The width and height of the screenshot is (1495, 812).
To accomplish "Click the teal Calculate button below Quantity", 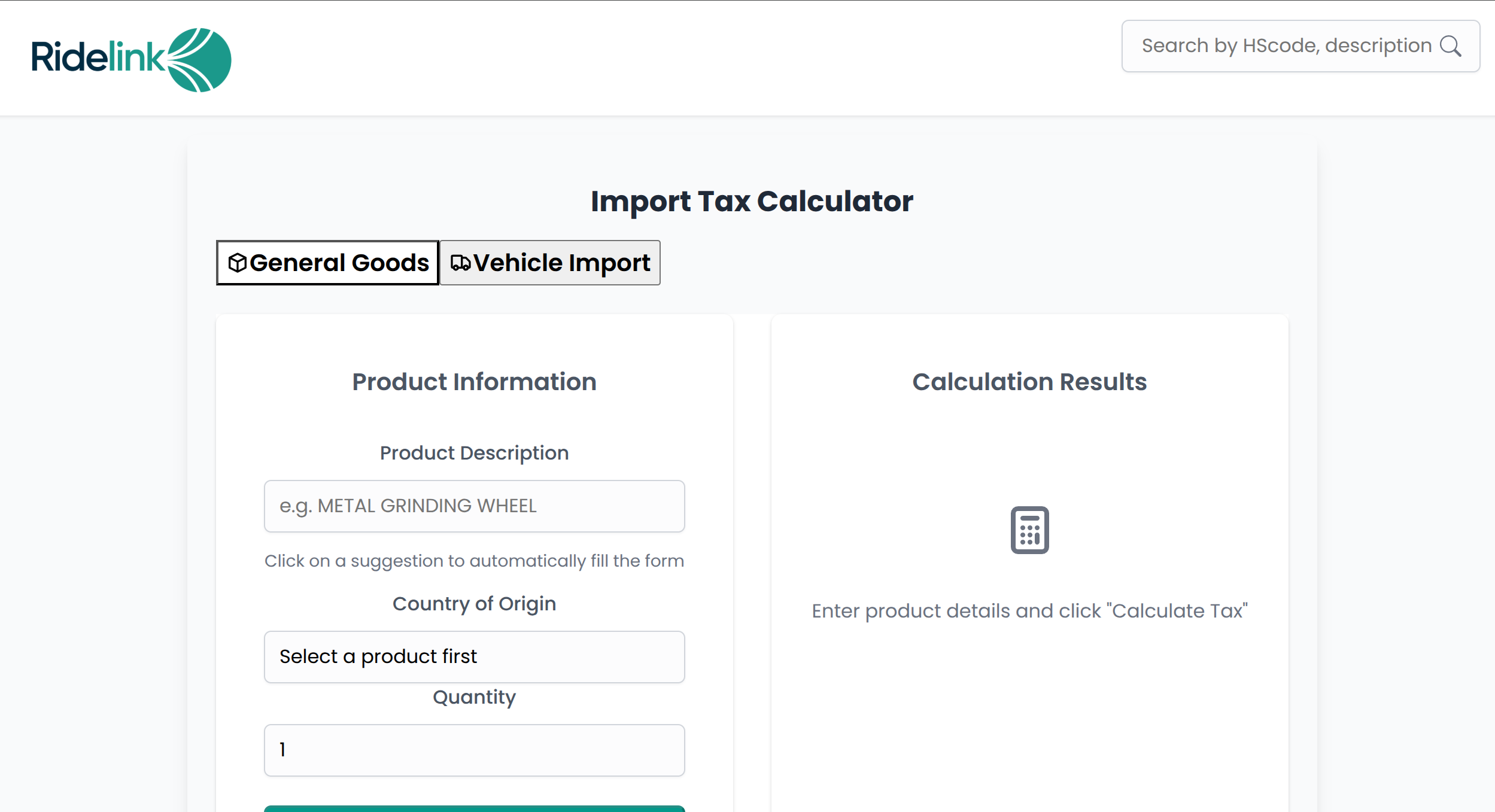I will pyautogui.click(x=474, y=809).
